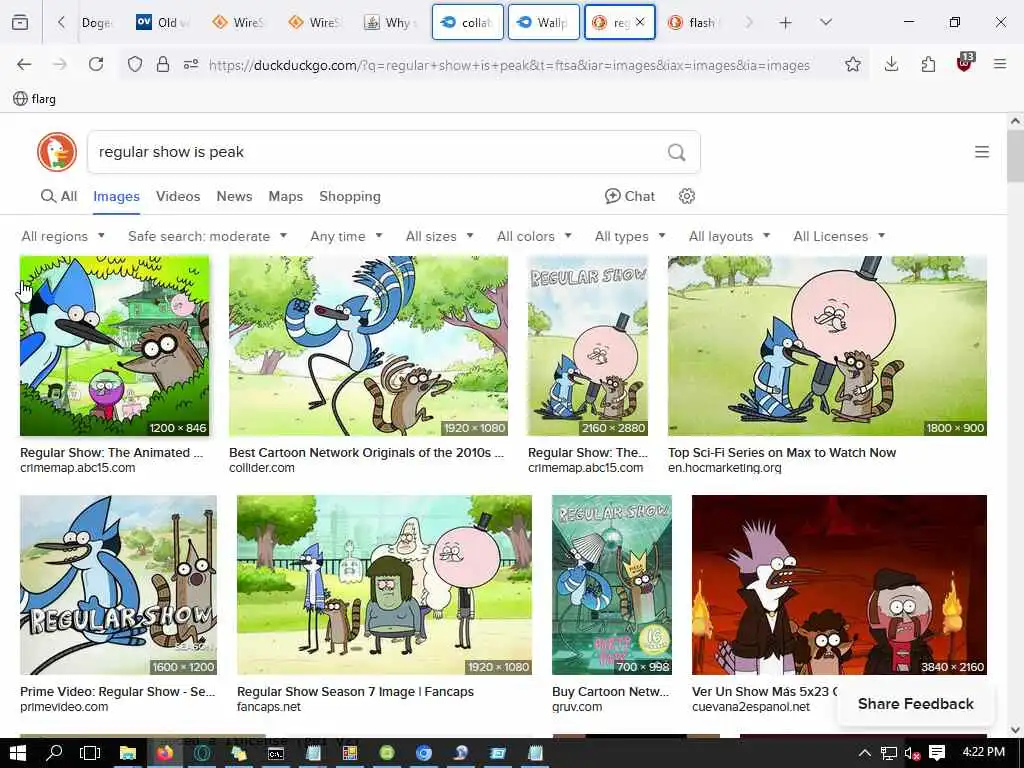Switch to the Videos search tab
The height and width of the screenshot is (768, 1024).
click(x=178, y=196)
